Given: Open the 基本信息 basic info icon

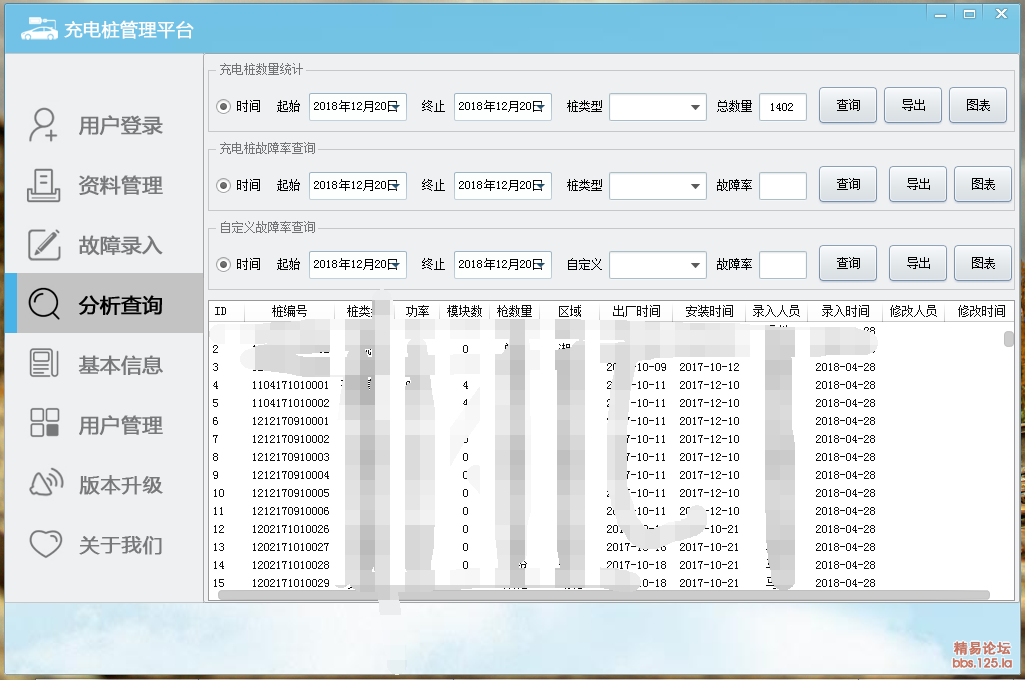Looking at the screenshot, I should pos(44,364).
